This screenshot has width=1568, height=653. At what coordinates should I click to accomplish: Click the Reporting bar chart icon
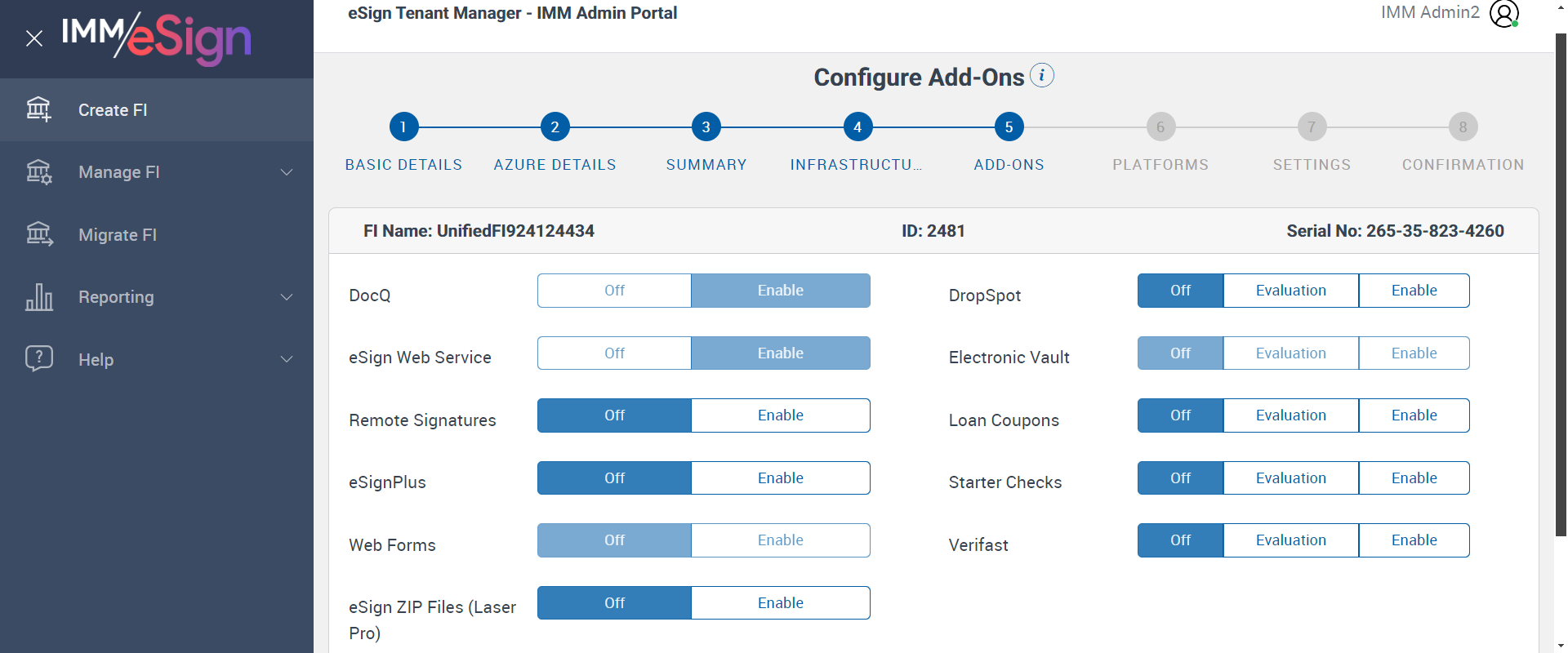(38, 297)
